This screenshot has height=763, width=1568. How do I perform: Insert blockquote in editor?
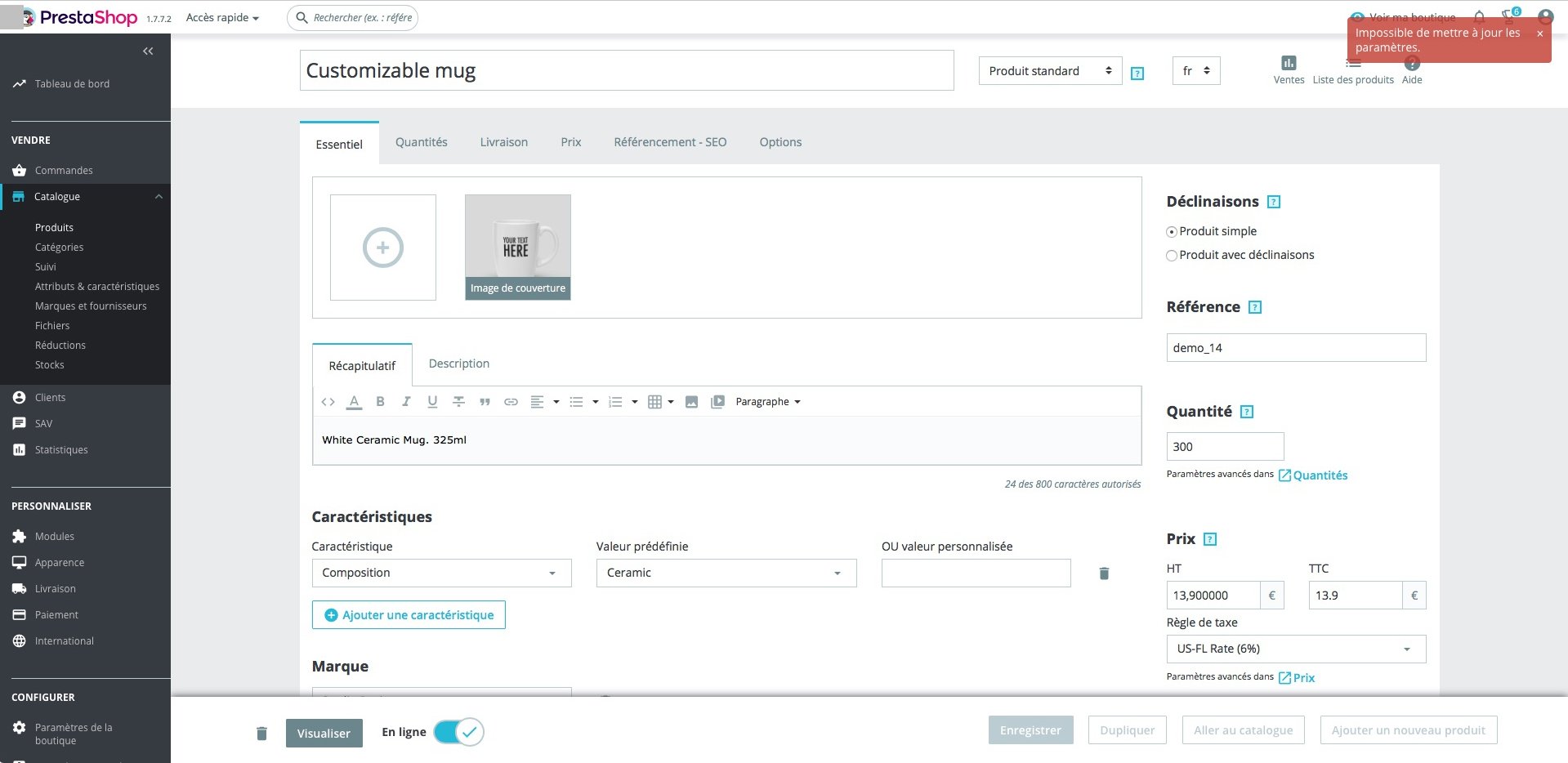pos(485,402)
